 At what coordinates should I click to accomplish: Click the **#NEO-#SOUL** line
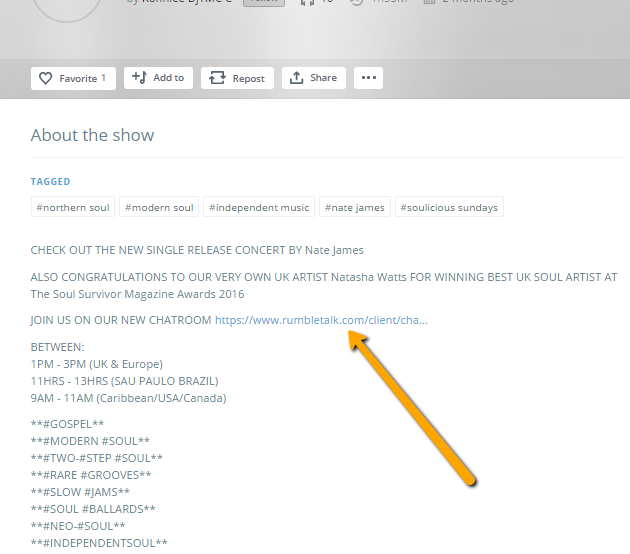click(78, 526)
